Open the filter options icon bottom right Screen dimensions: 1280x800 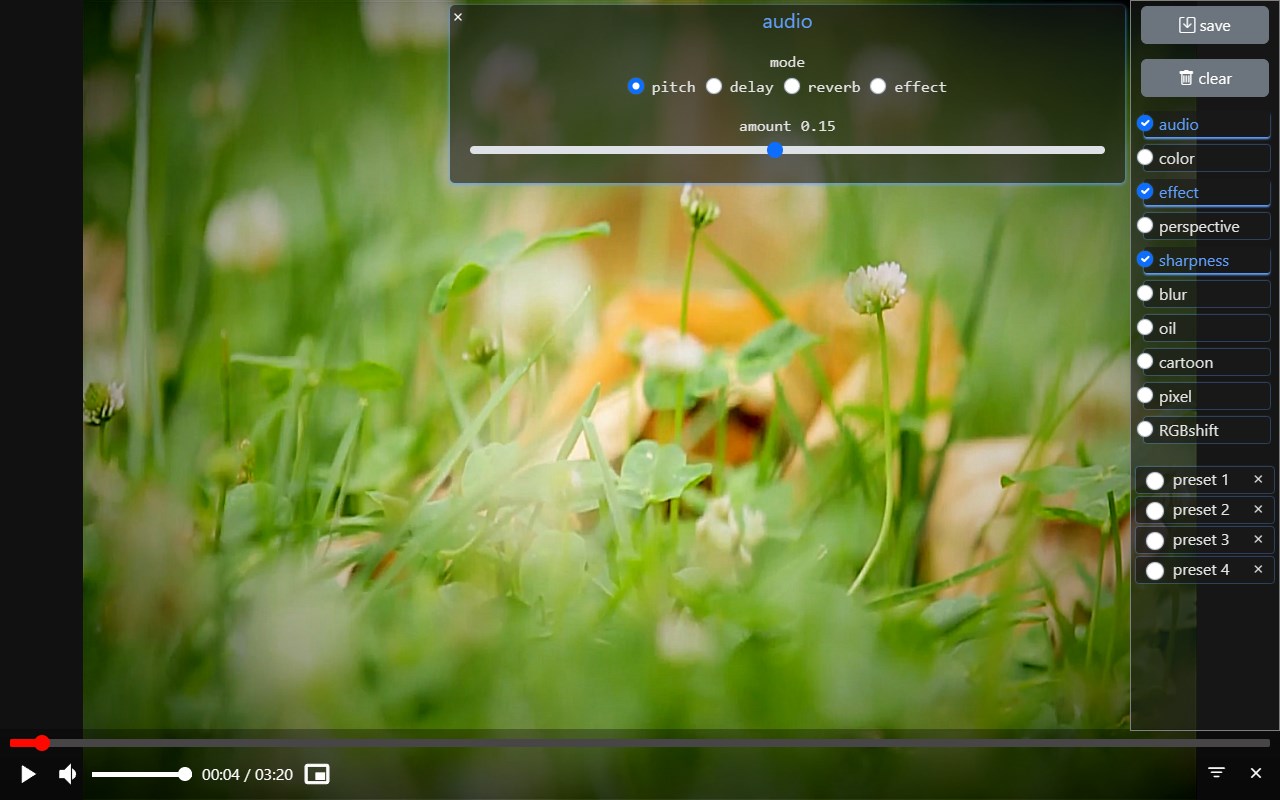(1216, 773)
